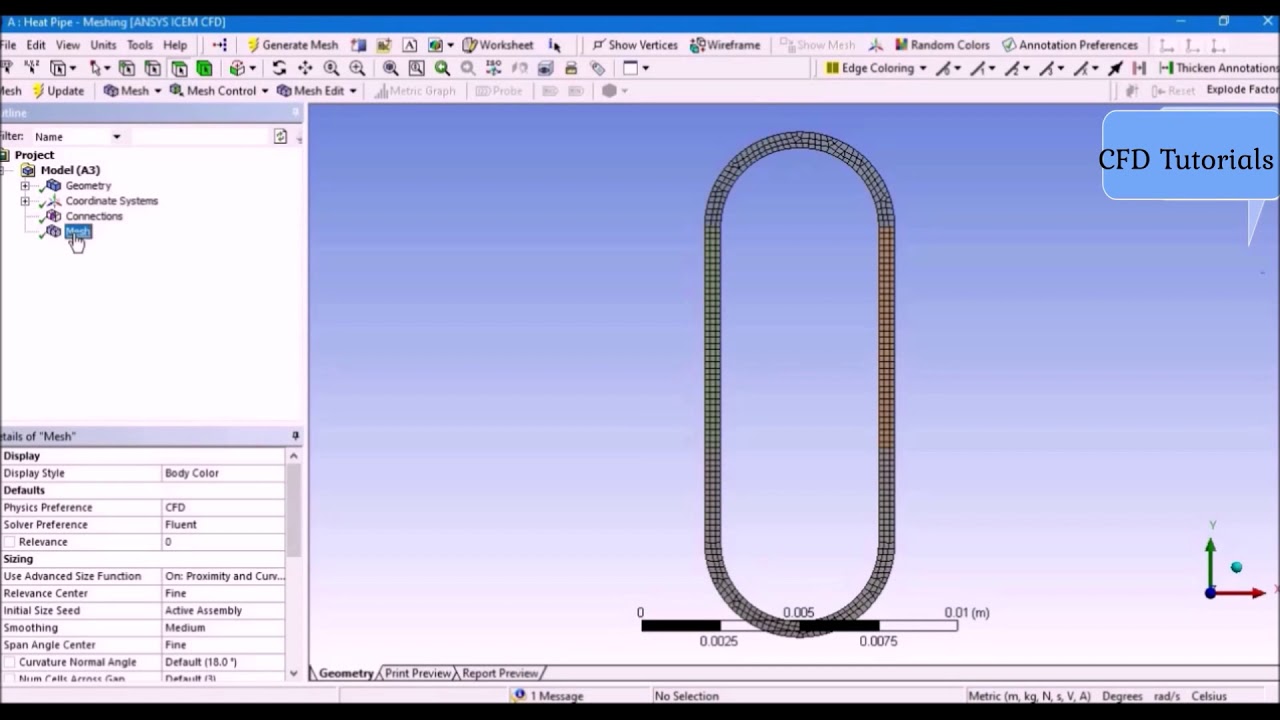Open Annotation Preferences

pos(1070,45)
